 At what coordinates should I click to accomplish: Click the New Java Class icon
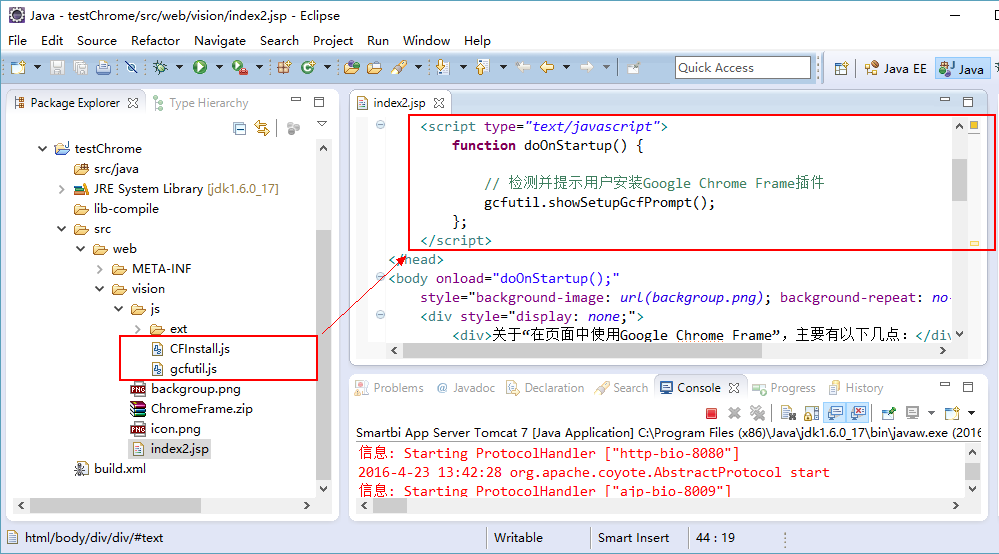308,67
